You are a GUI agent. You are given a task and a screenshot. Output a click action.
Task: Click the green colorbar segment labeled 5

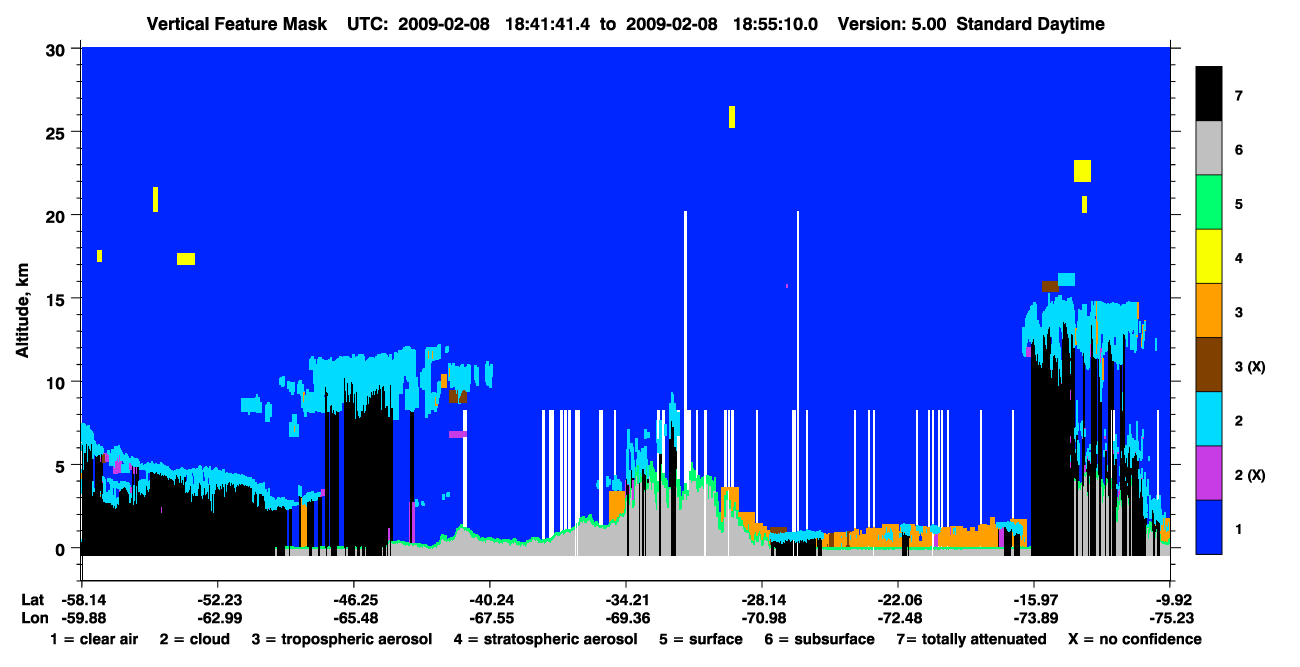(1209, 202)
